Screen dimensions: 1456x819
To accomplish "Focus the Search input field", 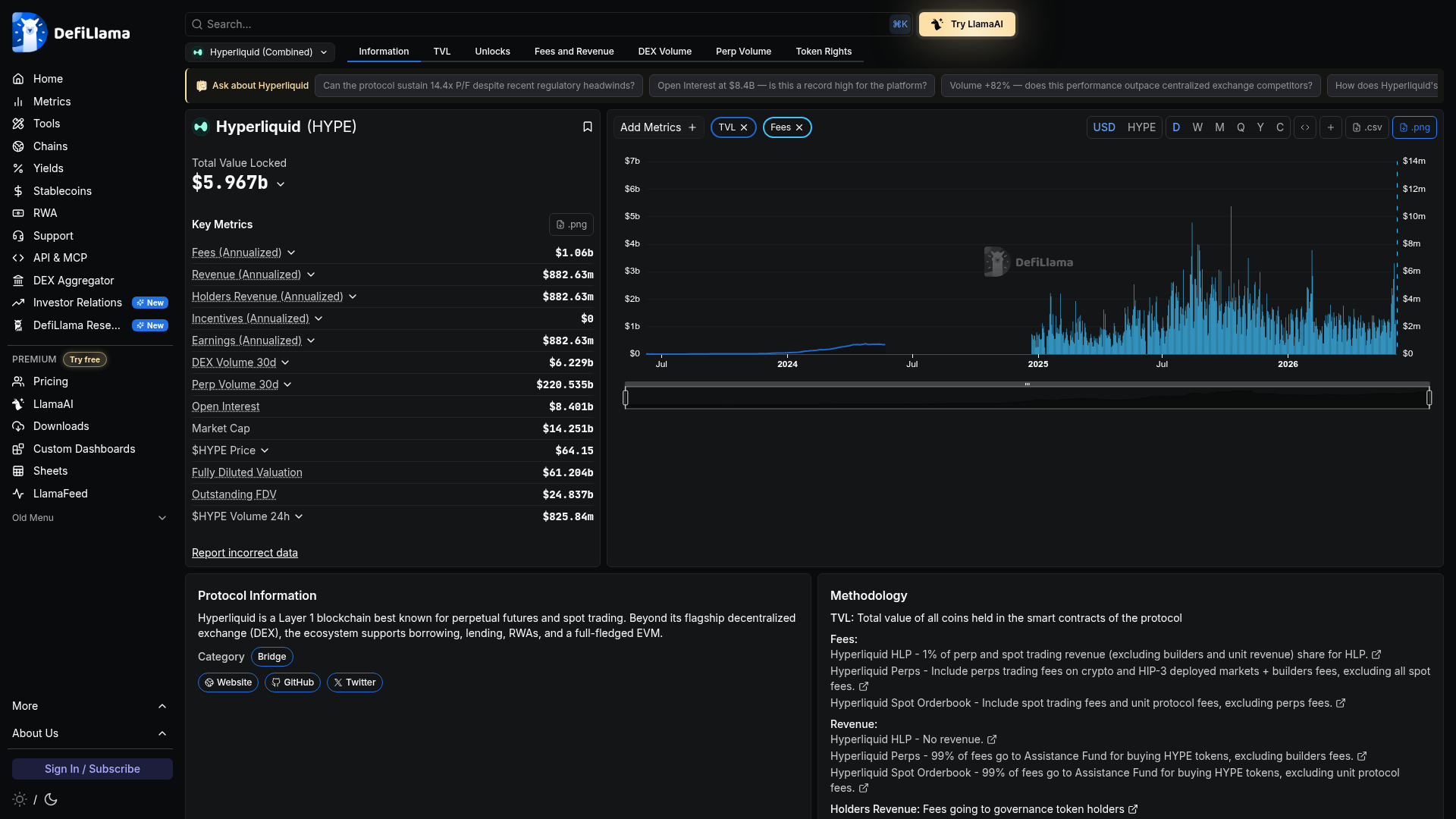I will [548, 24].
